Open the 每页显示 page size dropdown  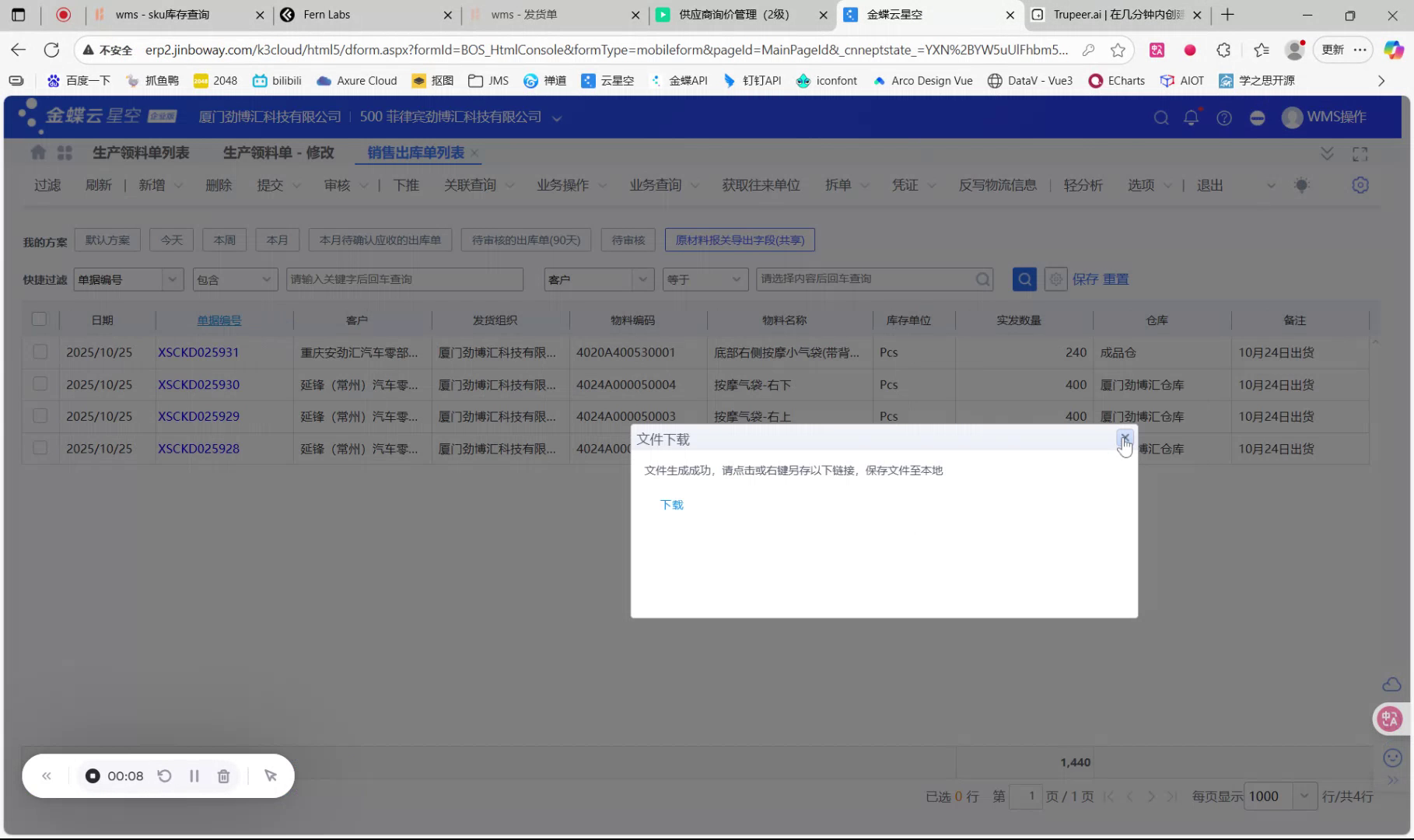pyautogui.click(x=1304, y=796)
